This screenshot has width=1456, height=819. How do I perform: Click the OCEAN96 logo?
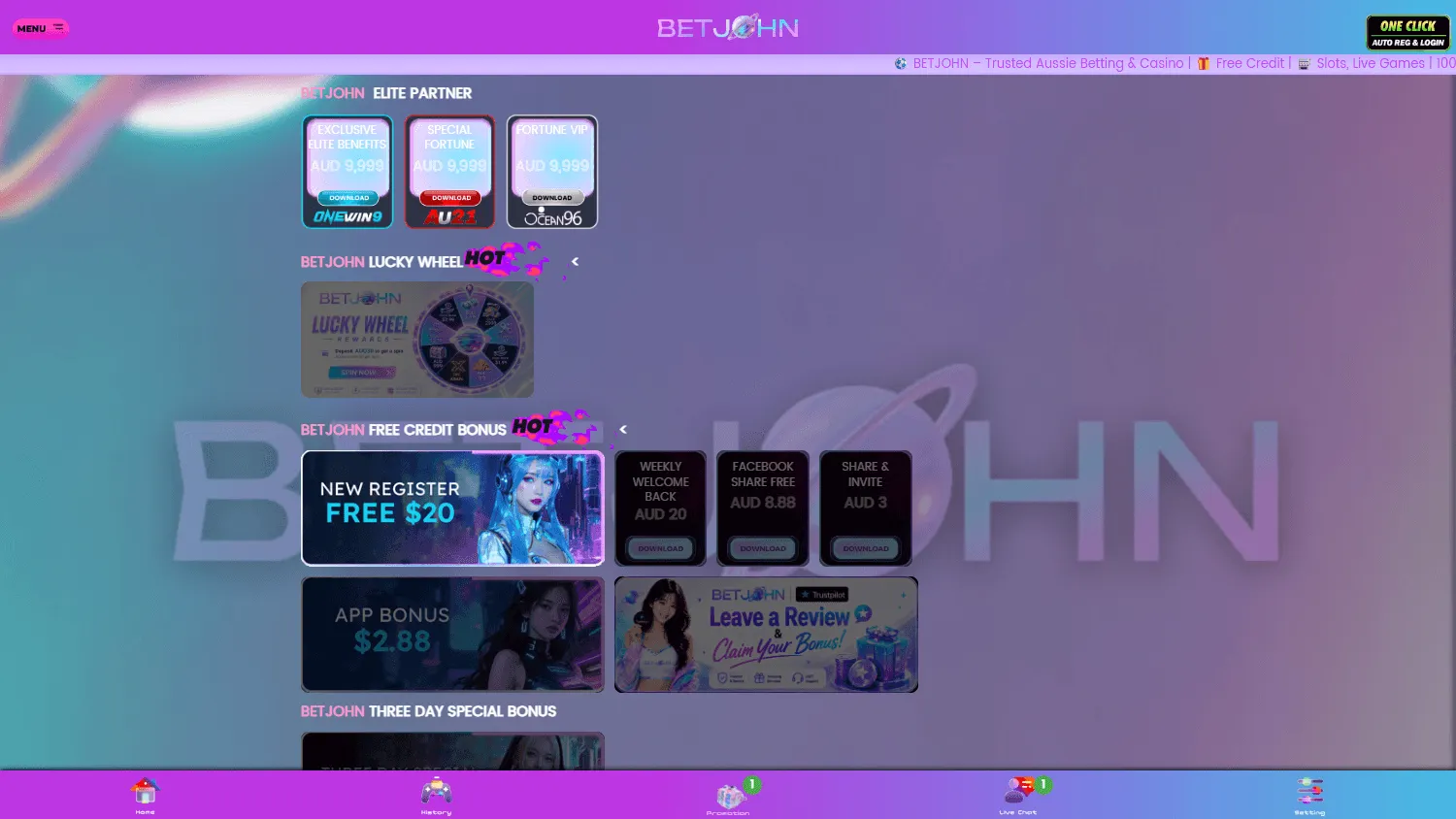tap(553, 218)
